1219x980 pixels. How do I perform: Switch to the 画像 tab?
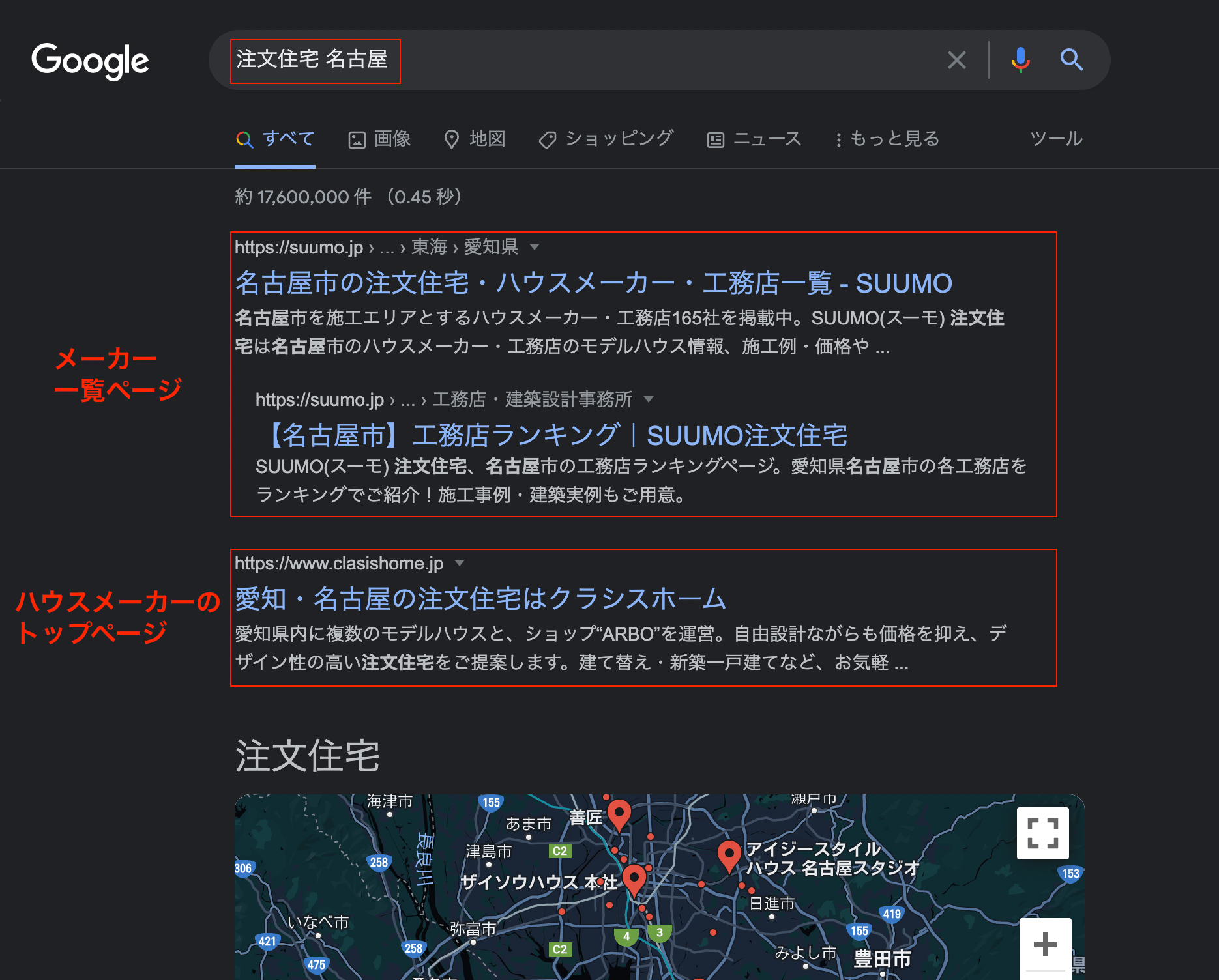[379, 139]
